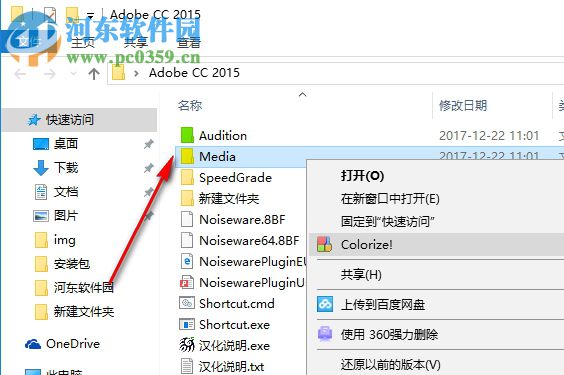
Task: Choose 使用 360强力删除 menu entry
Action: (389, 334)
